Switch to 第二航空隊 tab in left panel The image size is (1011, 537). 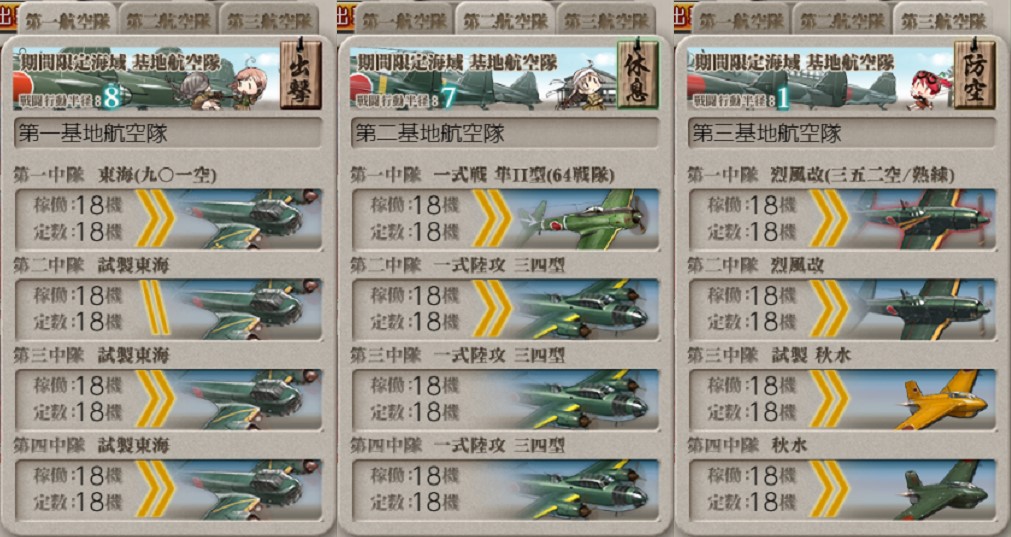[168, 19]
